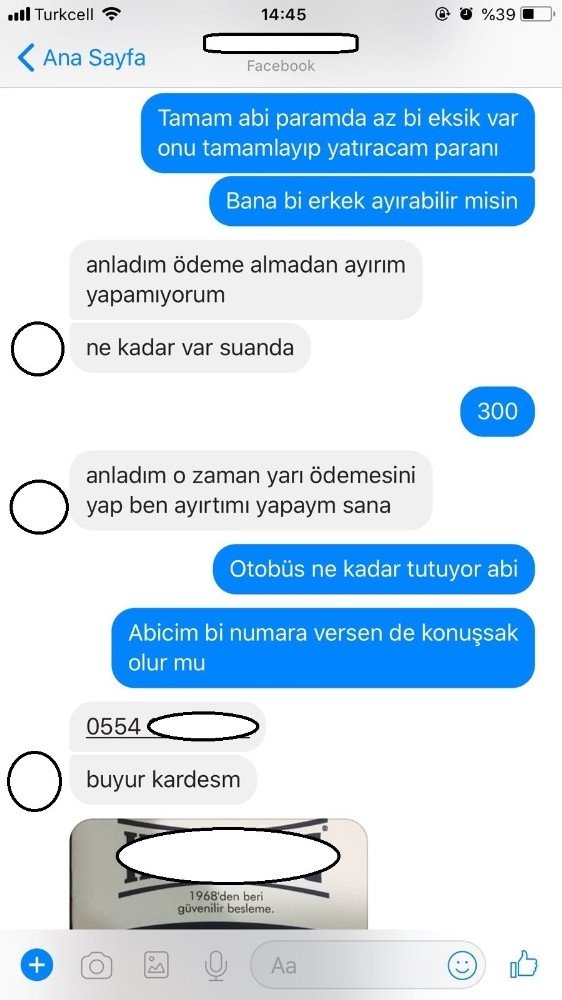This screenshot has width=562, height=1000.
Task: Tap the alarm clock status icon
Action: (466, 13)
